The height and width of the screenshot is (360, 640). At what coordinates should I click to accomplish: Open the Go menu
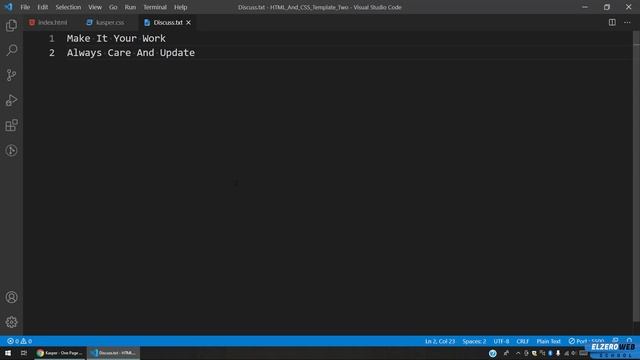pos(113,7)
